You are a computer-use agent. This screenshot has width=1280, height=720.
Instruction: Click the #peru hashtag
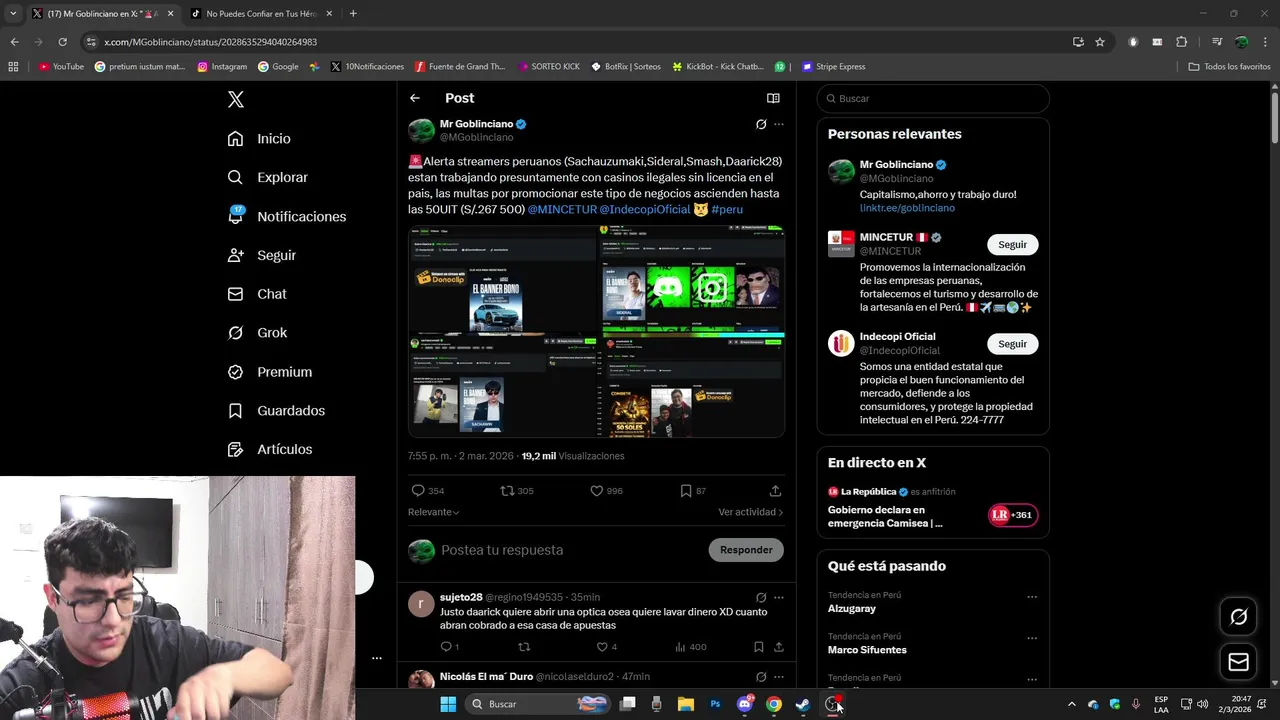(x=727, y=209)
